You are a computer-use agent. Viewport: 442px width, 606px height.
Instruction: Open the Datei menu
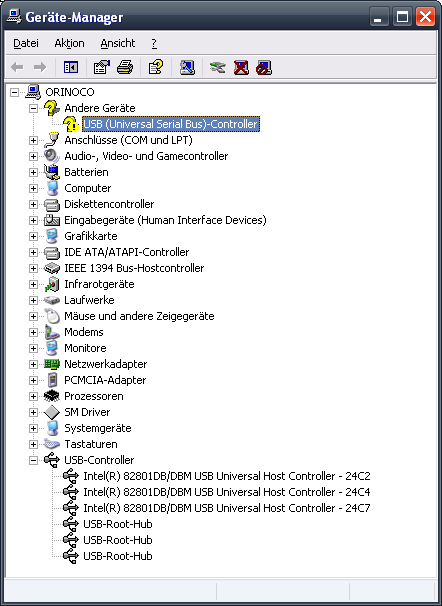pyautogui.click(x=26, y=43)
